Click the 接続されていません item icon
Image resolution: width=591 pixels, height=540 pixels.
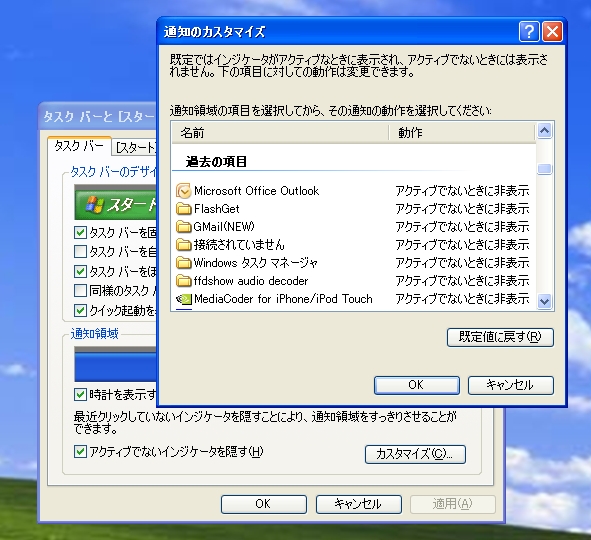click(184, 245)
